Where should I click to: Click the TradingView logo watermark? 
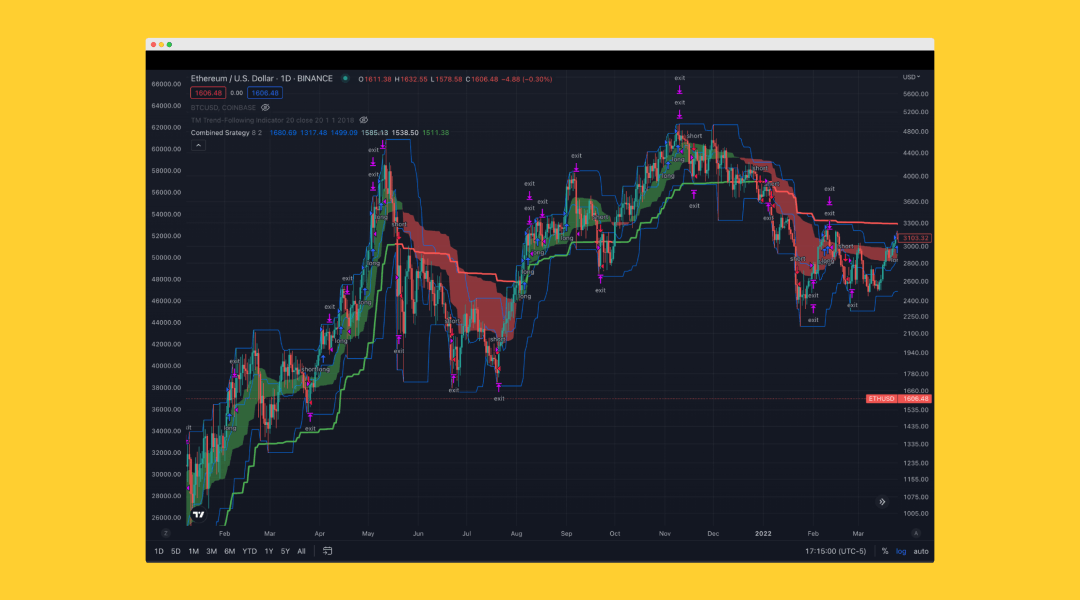click(x=198, y=512)
